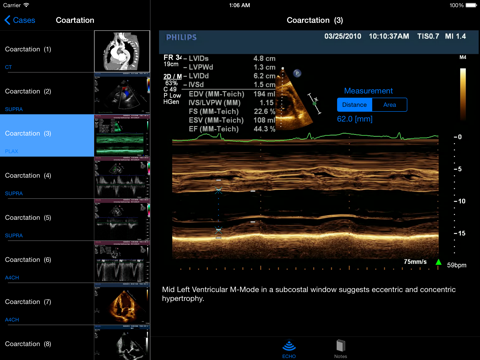Click the Wi-Fi icon in status bar
The height and width of the screenshot is (360, 480).
click(x=26, y=5)
